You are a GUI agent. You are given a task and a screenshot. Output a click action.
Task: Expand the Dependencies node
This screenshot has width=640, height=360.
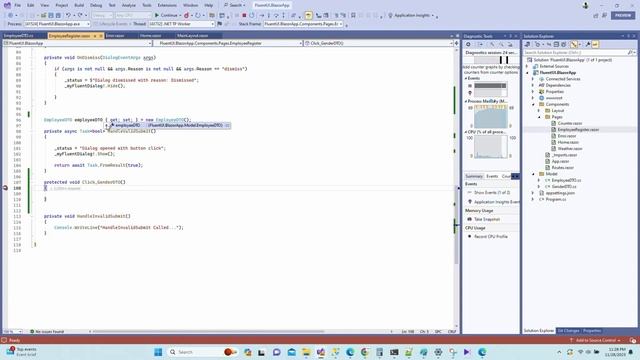(533, 85)
